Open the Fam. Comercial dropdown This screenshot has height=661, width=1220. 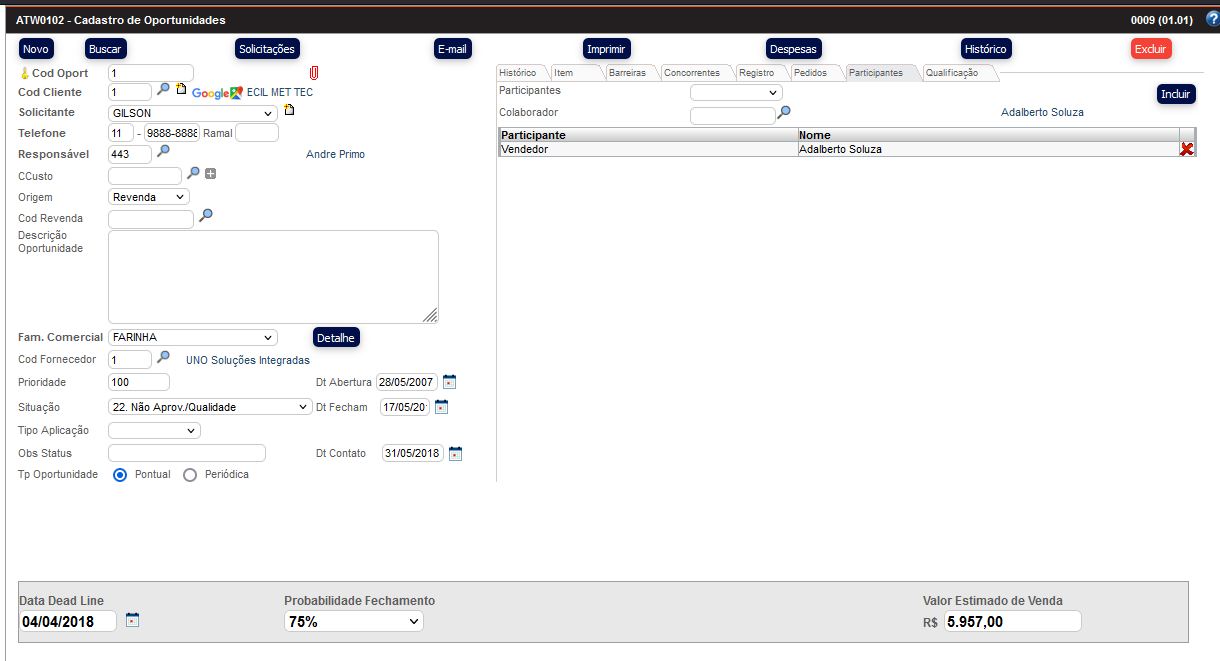click(x=192, y=338)
